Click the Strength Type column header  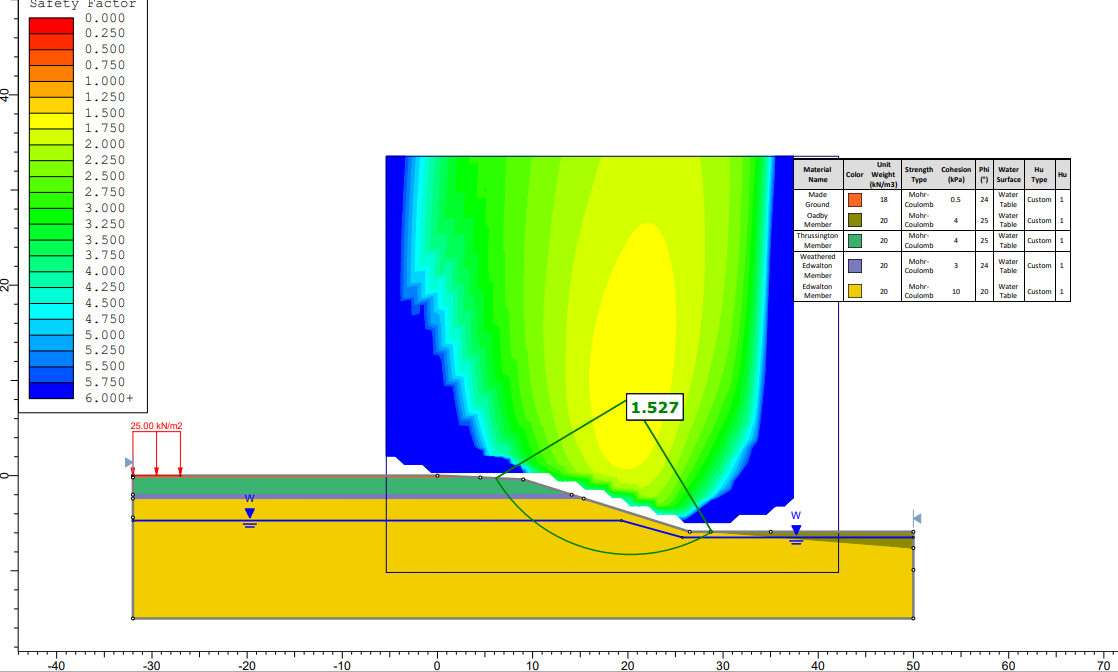click(918, 175)
